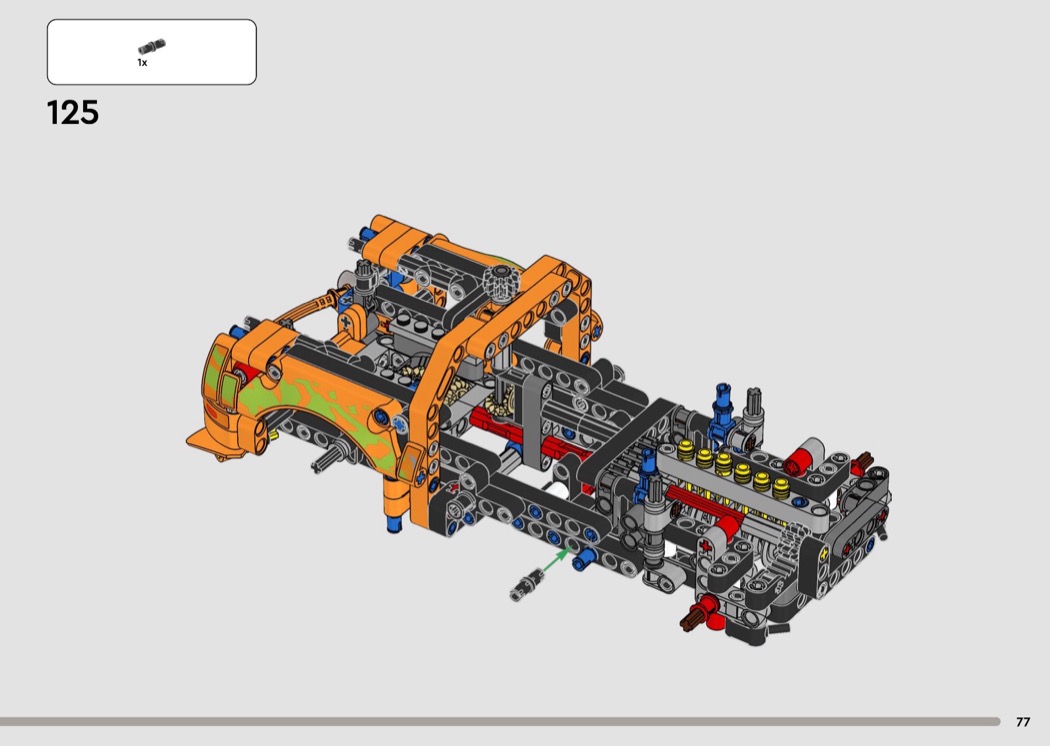Click step number 125

(73, 113)
